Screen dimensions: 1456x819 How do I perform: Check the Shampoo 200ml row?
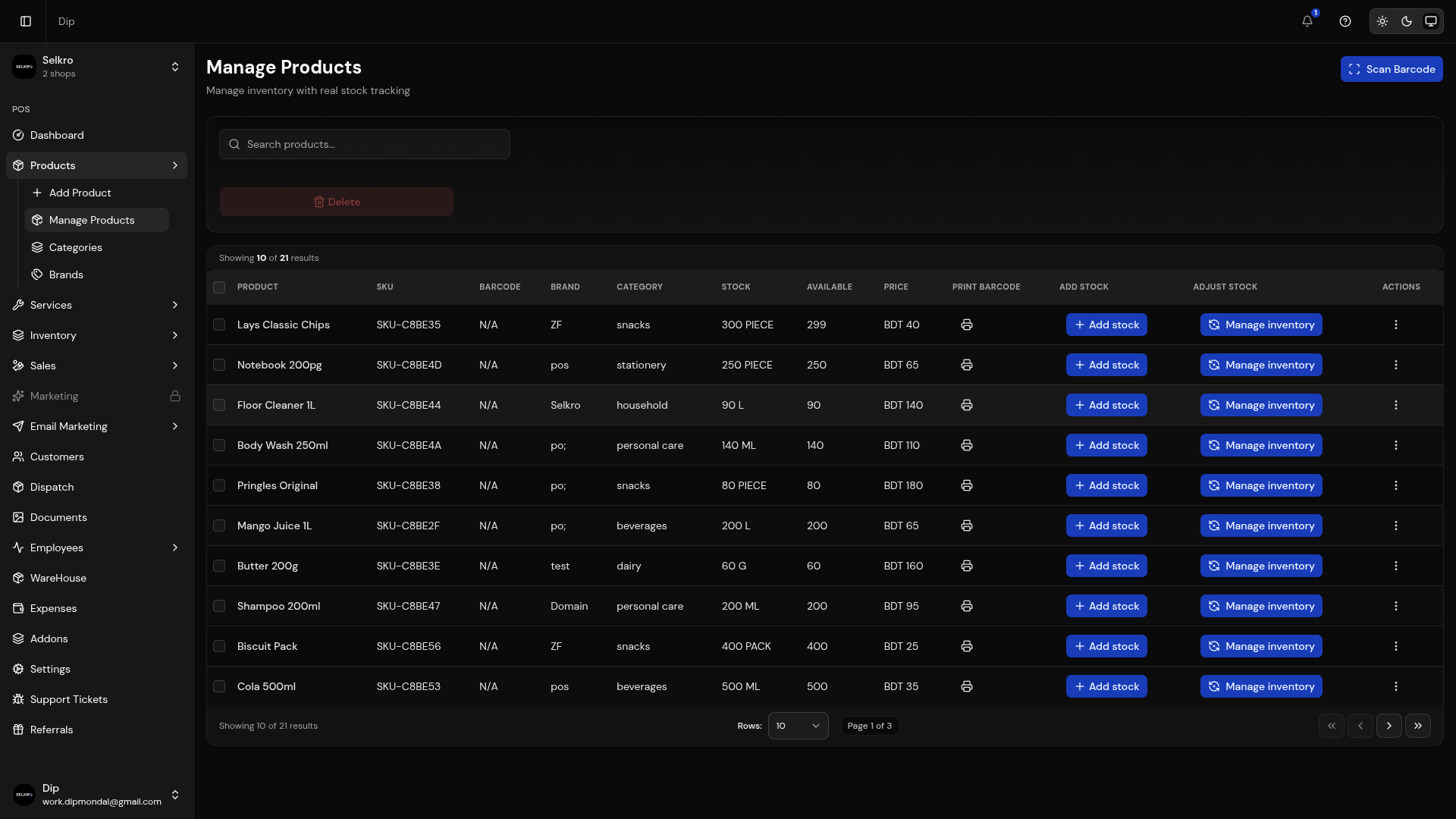click(x=219, y=606)
